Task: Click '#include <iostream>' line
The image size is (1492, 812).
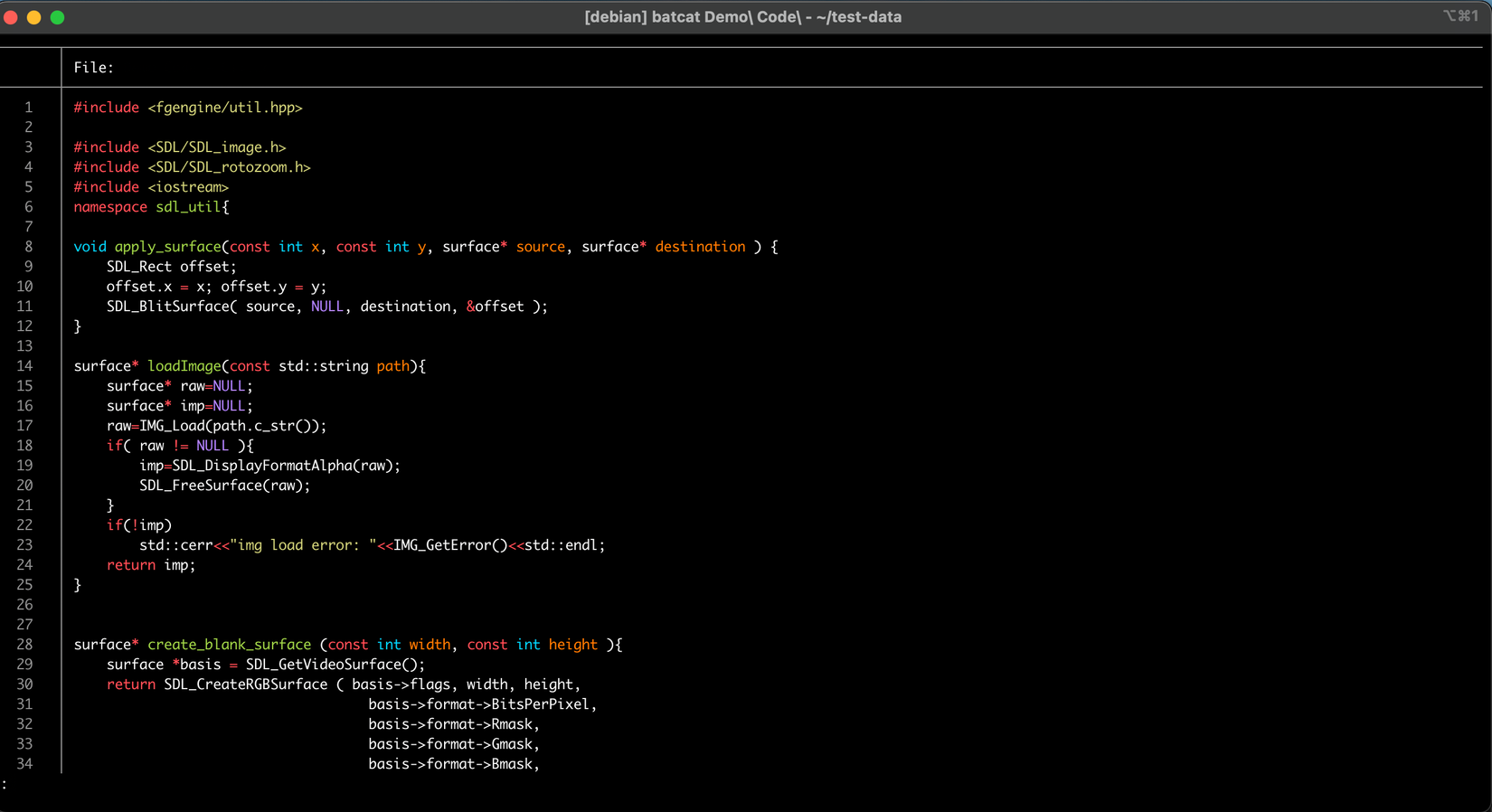Action: point(151,187)
